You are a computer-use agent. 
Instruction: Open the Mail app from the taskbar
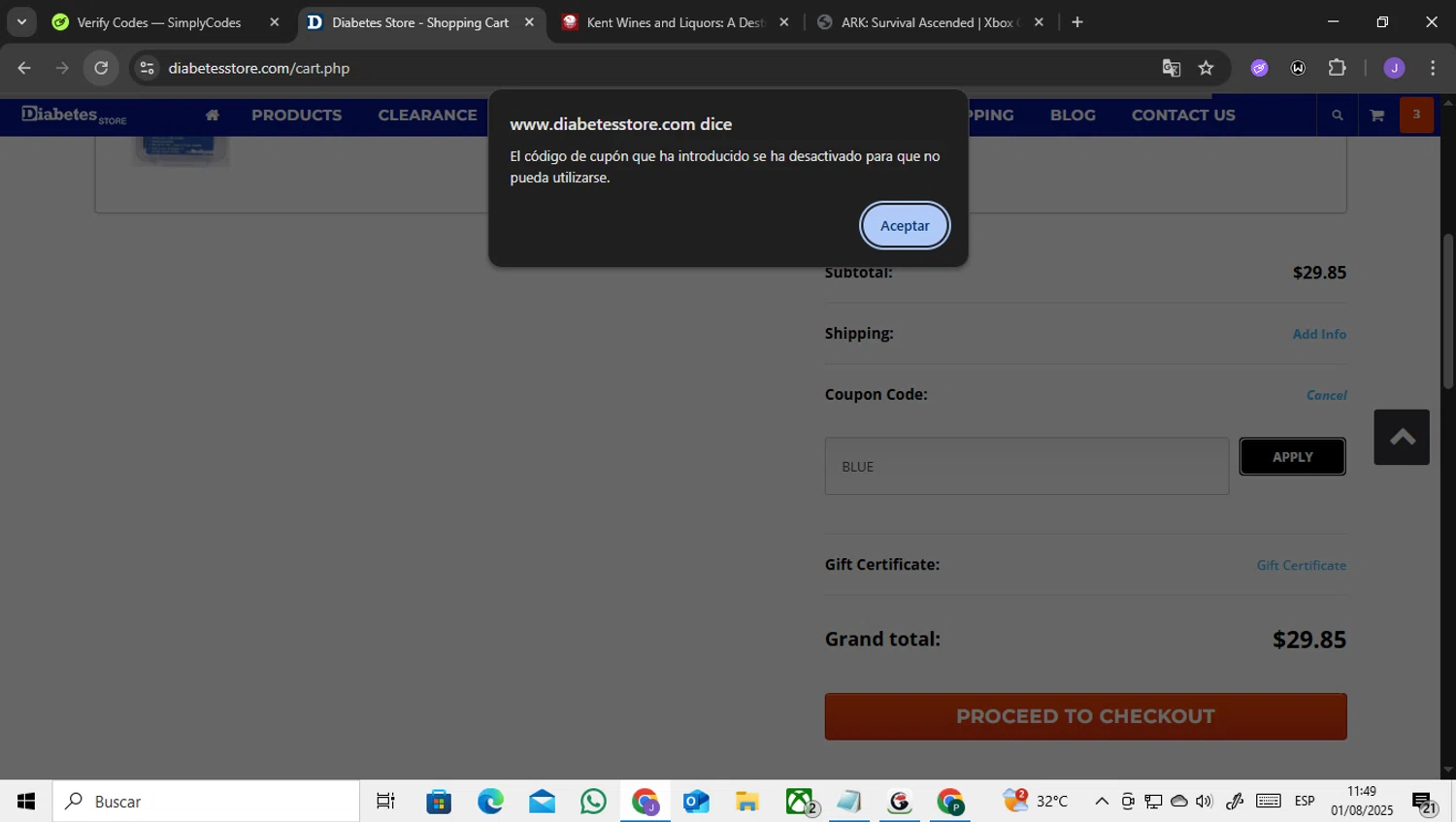click(x=542, y=802)
